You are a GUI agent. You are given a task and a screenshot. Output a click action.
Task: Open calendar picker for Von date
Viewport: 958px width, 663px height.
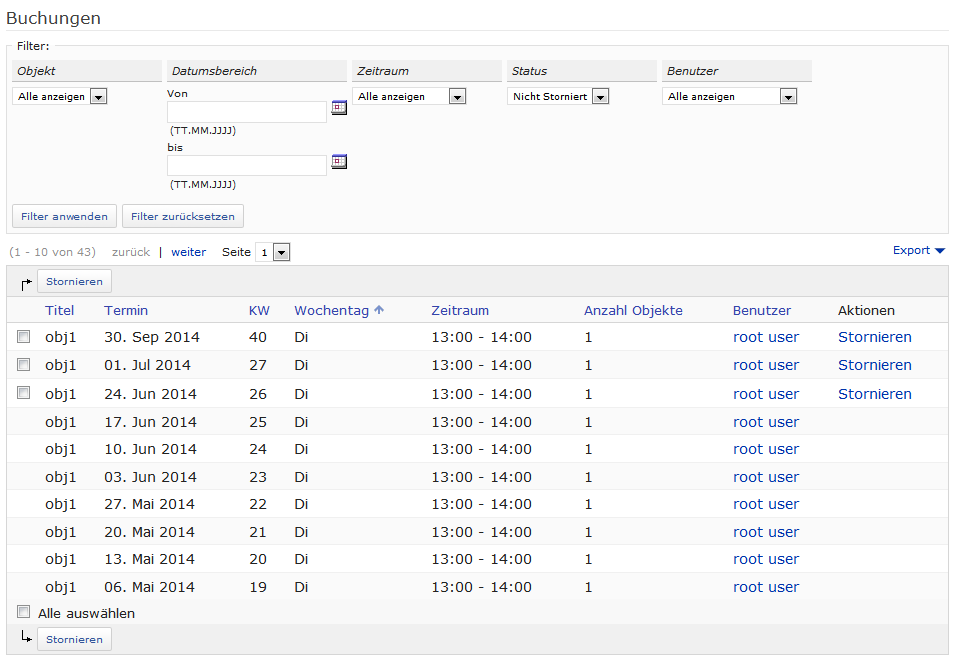338,108
